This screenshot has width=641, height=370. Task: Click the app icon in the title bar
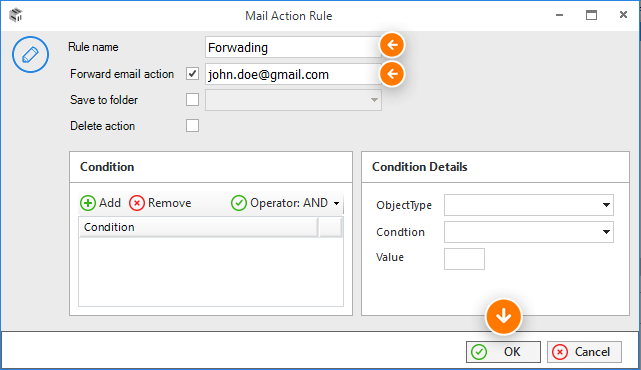click(x=16, y=15)
